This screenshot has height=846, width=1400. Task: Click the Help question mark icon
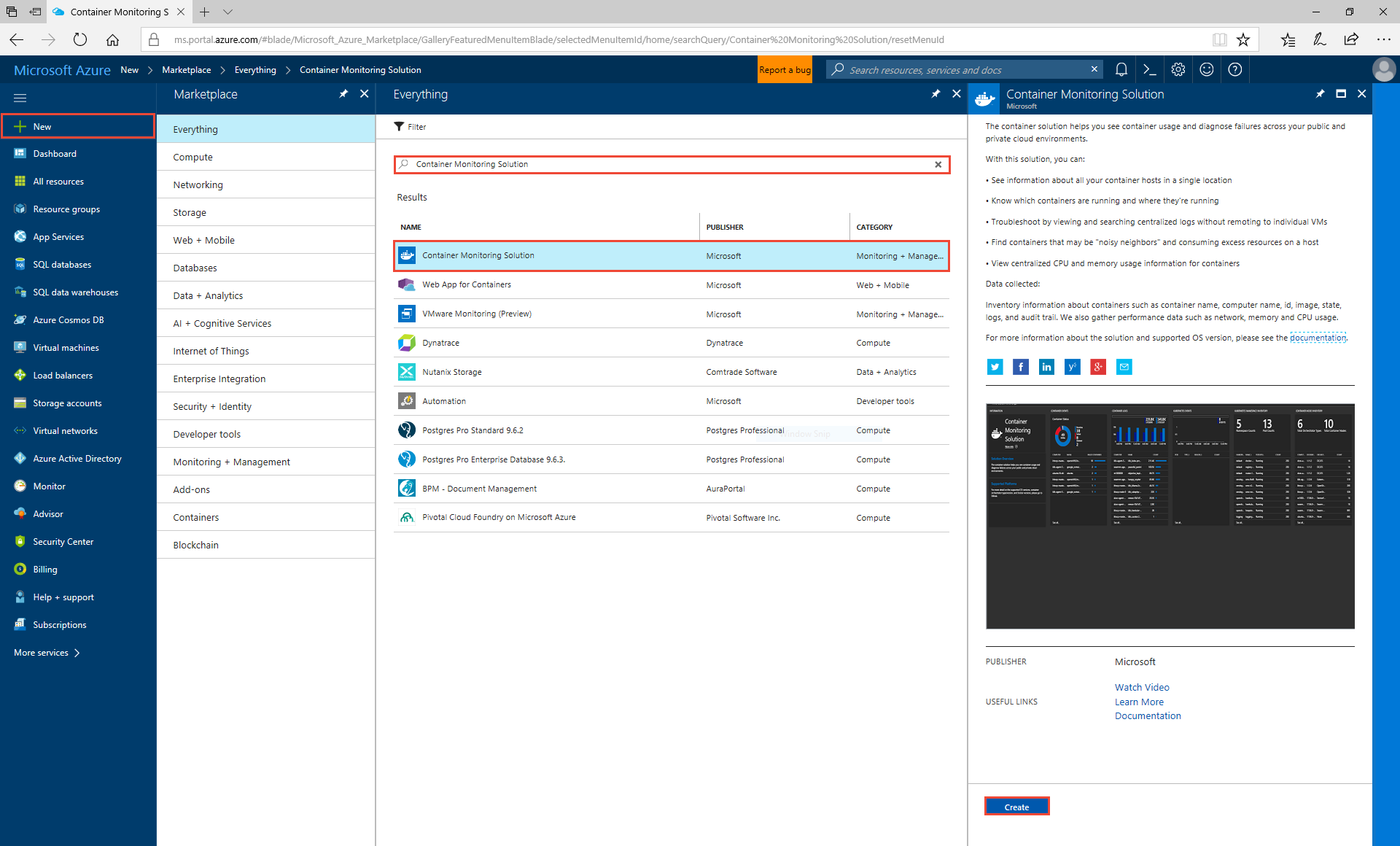[x=1235, y=69]
